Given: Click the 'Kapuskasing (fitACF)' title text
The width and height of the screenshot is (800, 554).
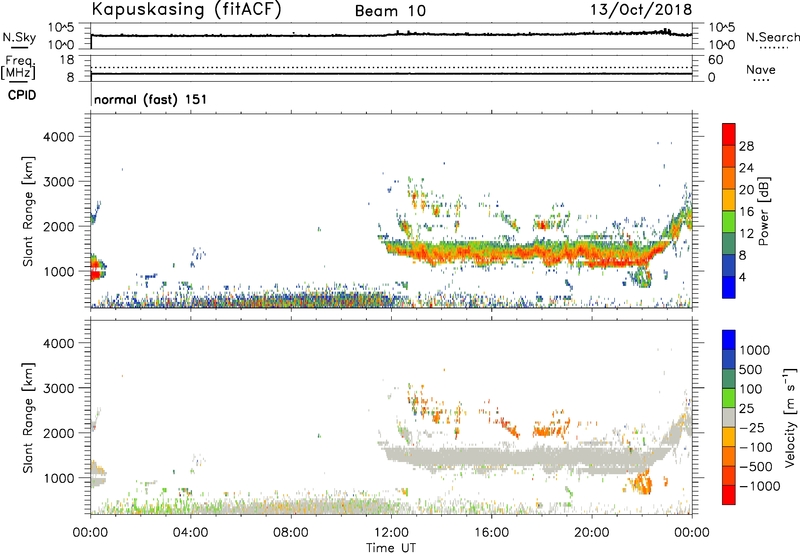Looking at the screenshot, I should click(186, 9).
